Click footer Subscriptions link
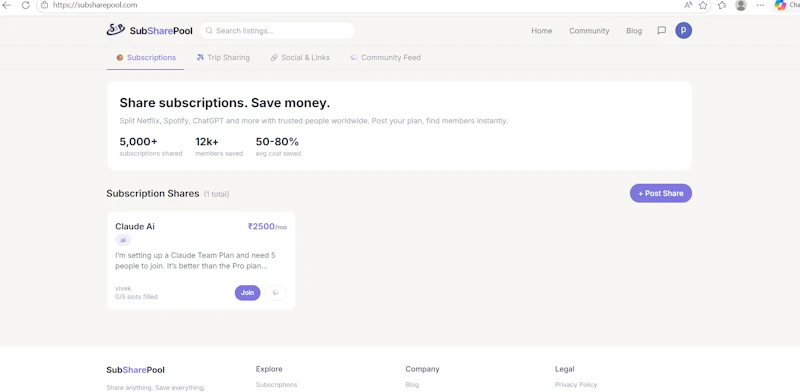 pyautogui.click(x=276, y=385)
